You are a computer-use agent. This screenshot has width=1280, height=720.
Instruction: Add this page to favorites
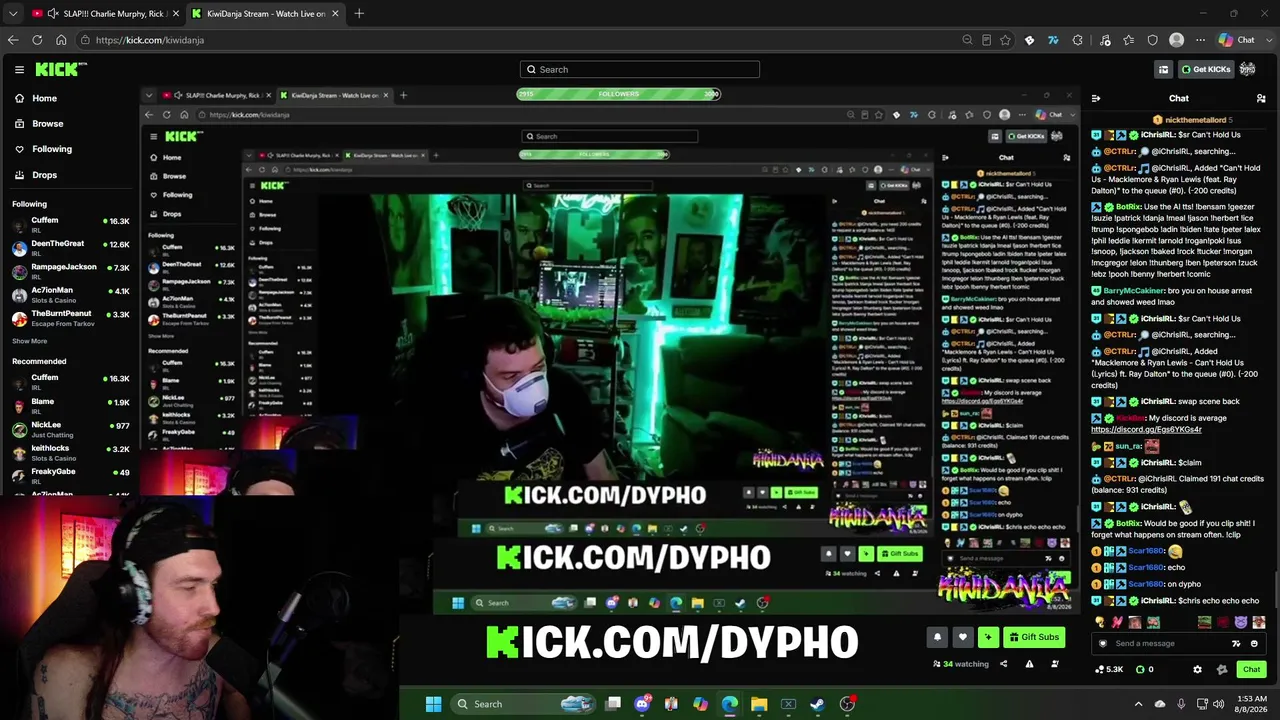pyautogui.click(x=1005, y=40)
